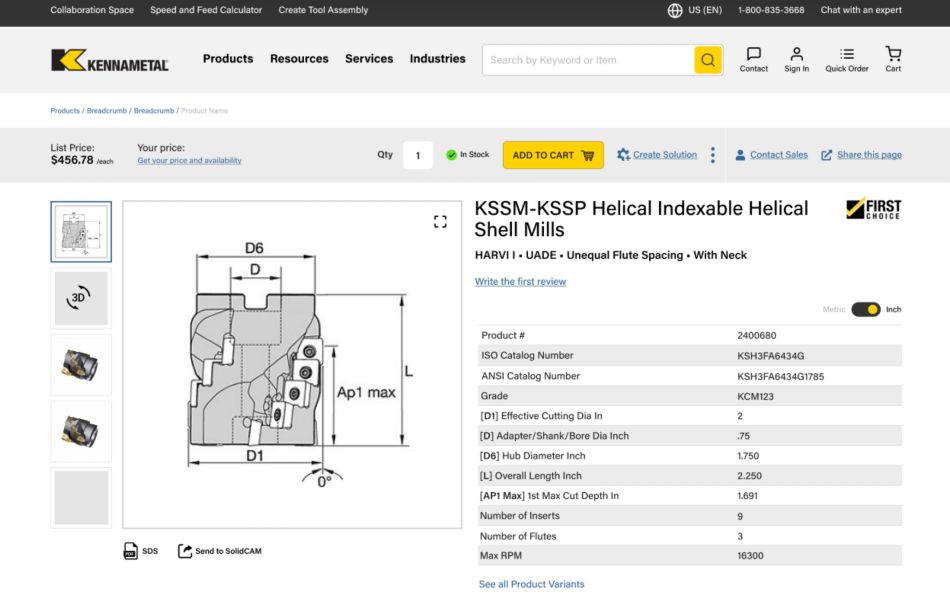This screenshot has width=950, height=599.
Task: Open Create Tool Assembly
Action: (x=323, y=10)
